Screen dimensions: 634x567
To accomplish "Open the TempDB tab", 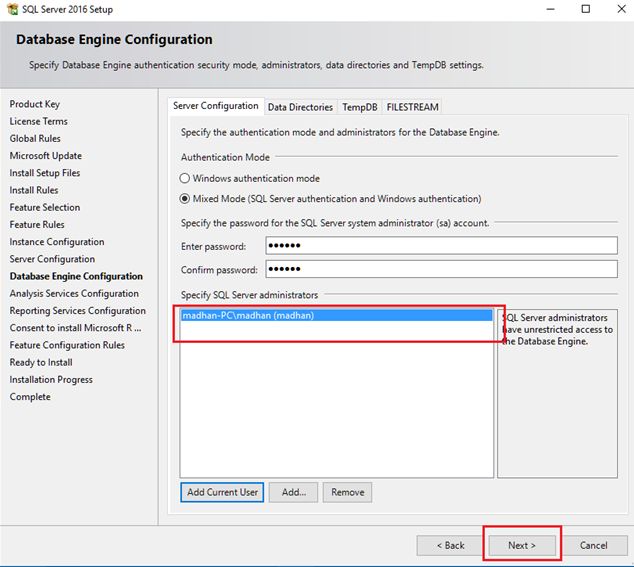I will (x=359, y=107).
